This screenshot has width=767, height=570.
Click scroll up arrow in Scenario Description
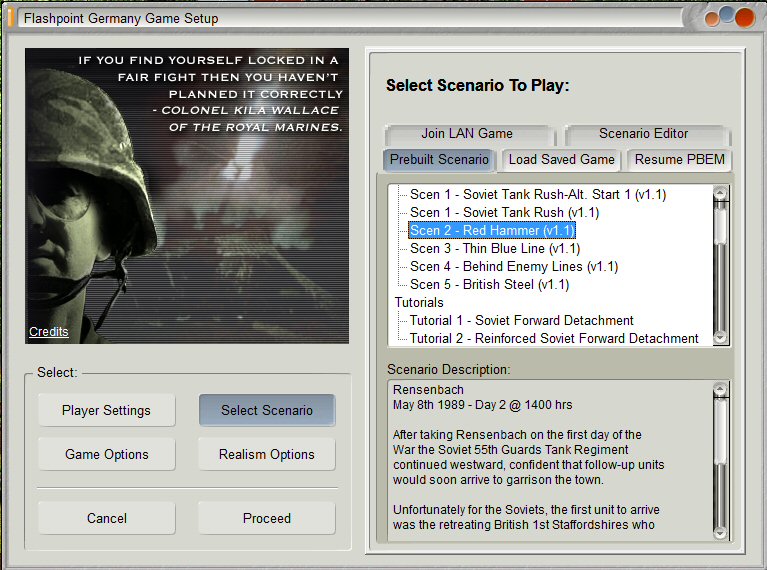[x=720, y=390]
